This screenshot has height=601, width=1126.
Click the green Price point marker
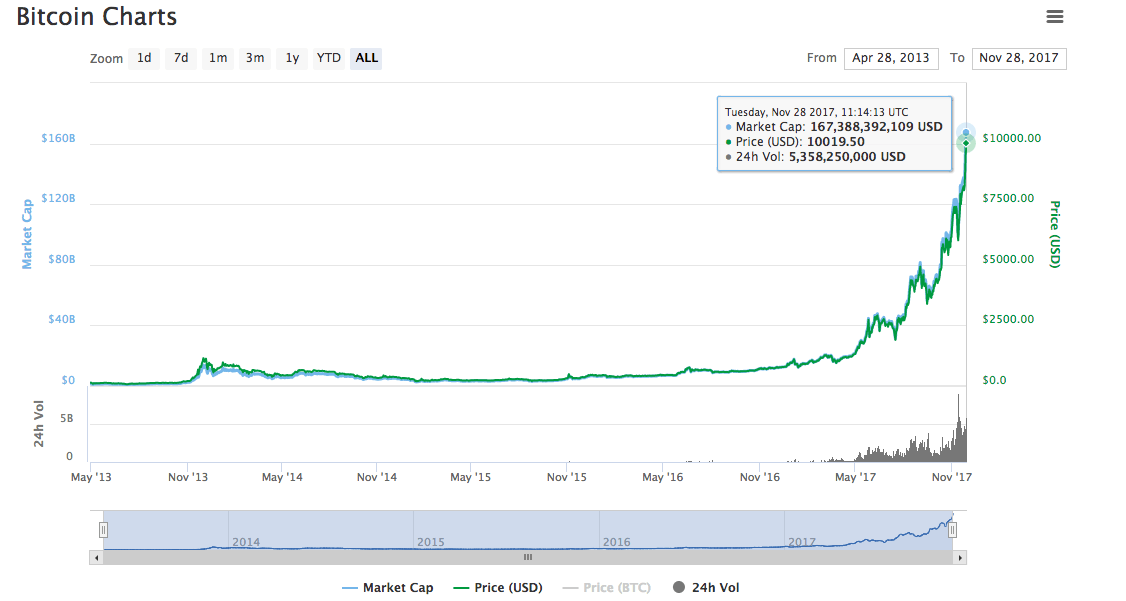point(966,144)
